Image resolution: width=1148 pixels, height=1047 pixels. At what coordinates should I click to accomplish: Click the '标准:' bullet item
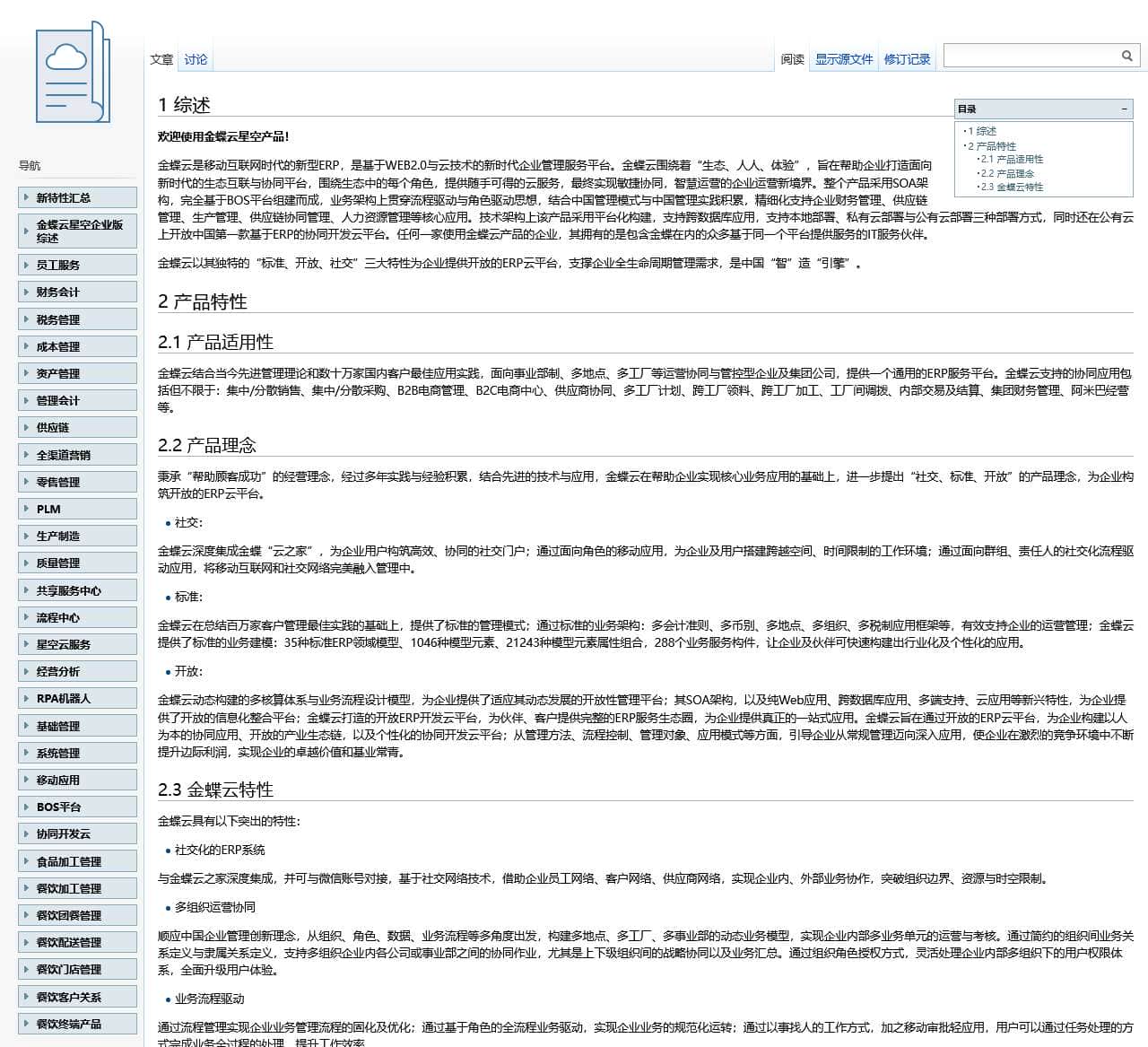pos(188,597)
